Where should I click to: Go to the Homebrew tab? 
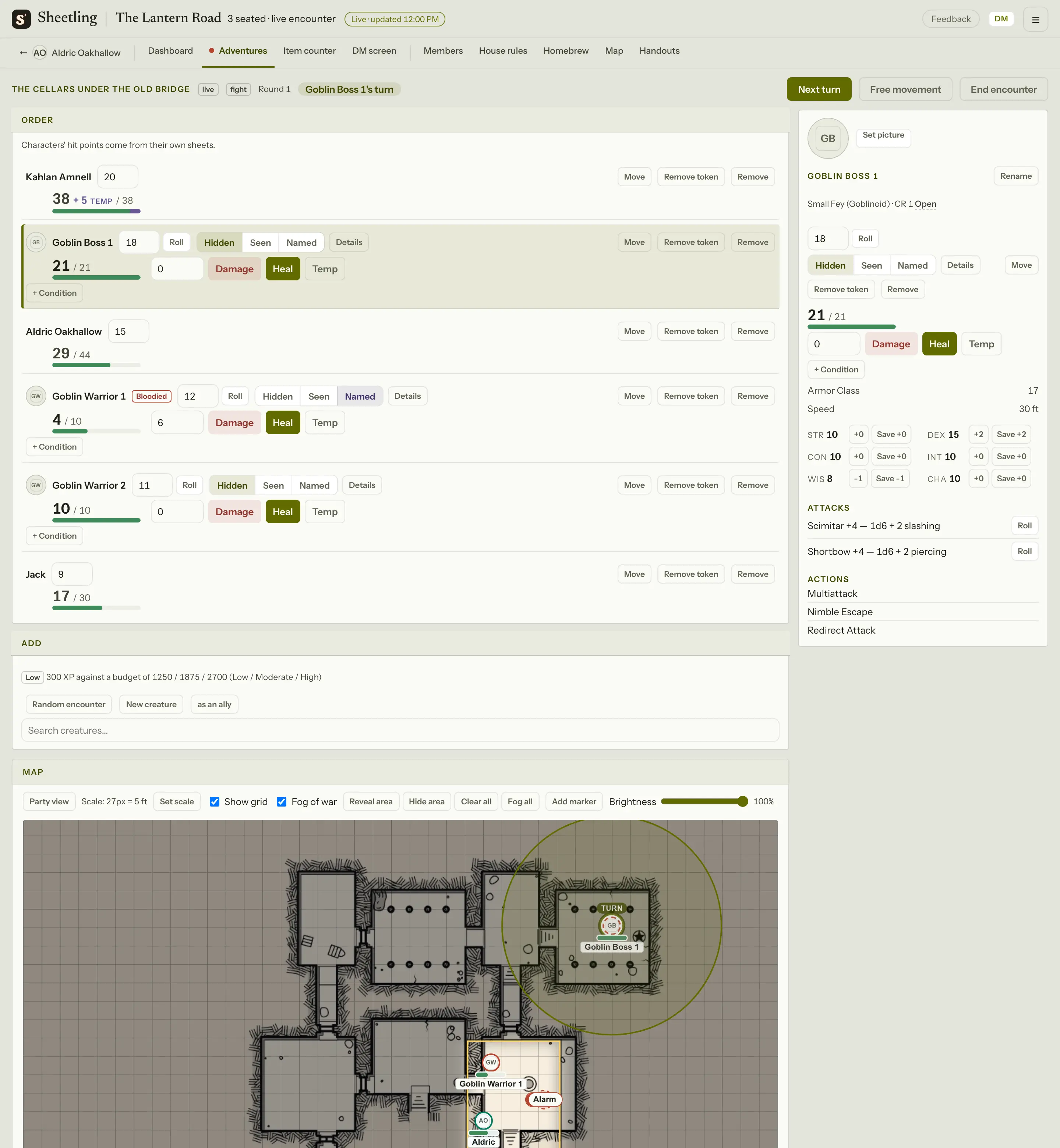click(x=566, y=51)
